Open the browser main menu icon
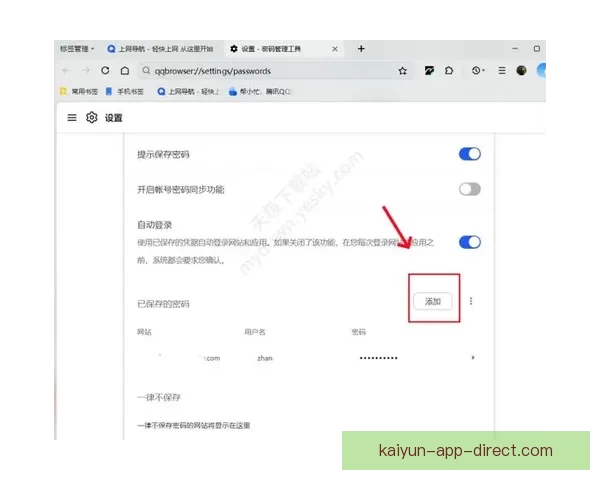 coord(502,70)
